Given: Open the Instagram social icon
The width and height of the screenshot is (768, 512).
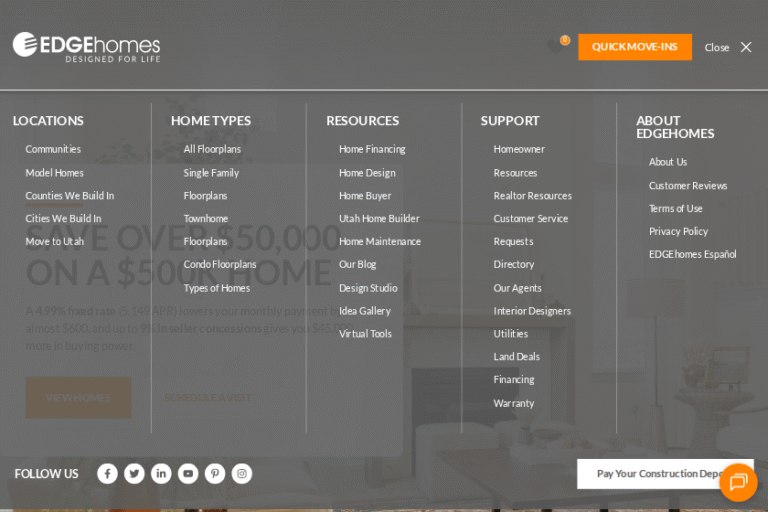Looking at the screenshot, I should [242, 474].
